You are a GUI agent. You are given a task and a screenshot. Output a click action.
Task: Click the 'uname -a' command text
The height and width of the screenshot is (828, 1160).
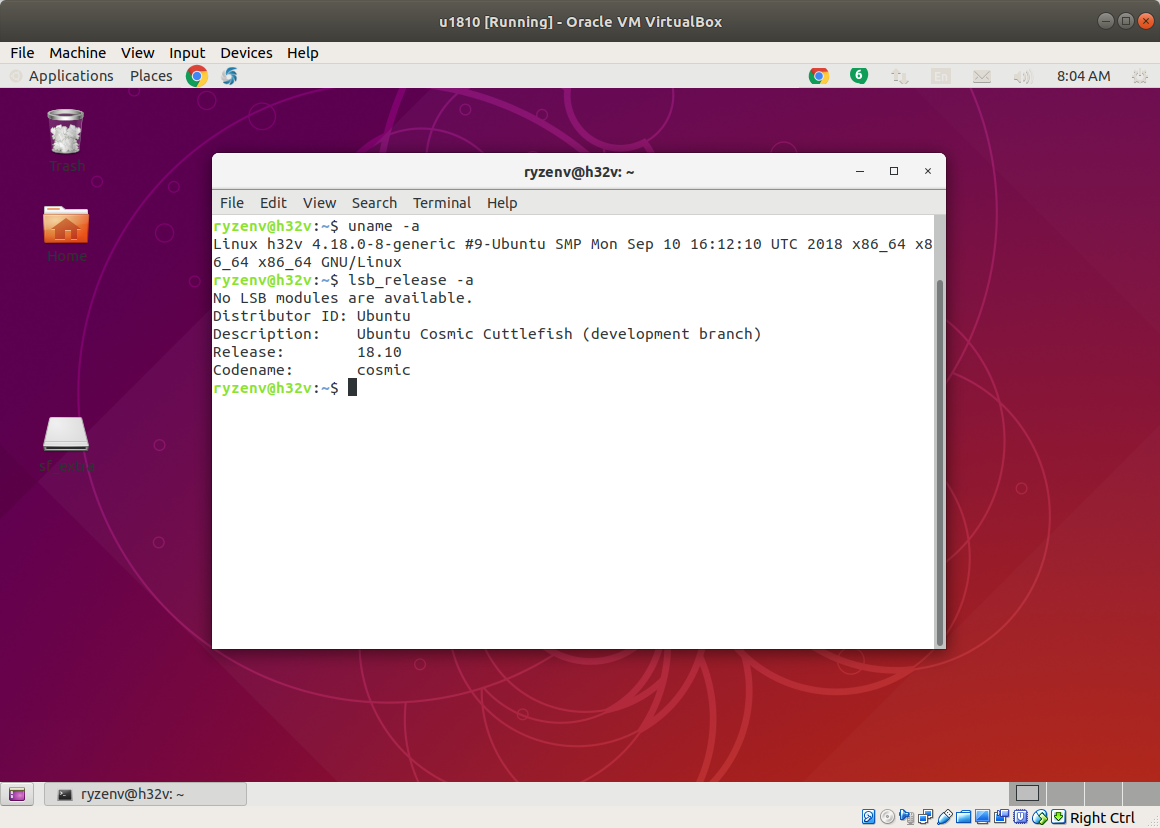(384, 226)
